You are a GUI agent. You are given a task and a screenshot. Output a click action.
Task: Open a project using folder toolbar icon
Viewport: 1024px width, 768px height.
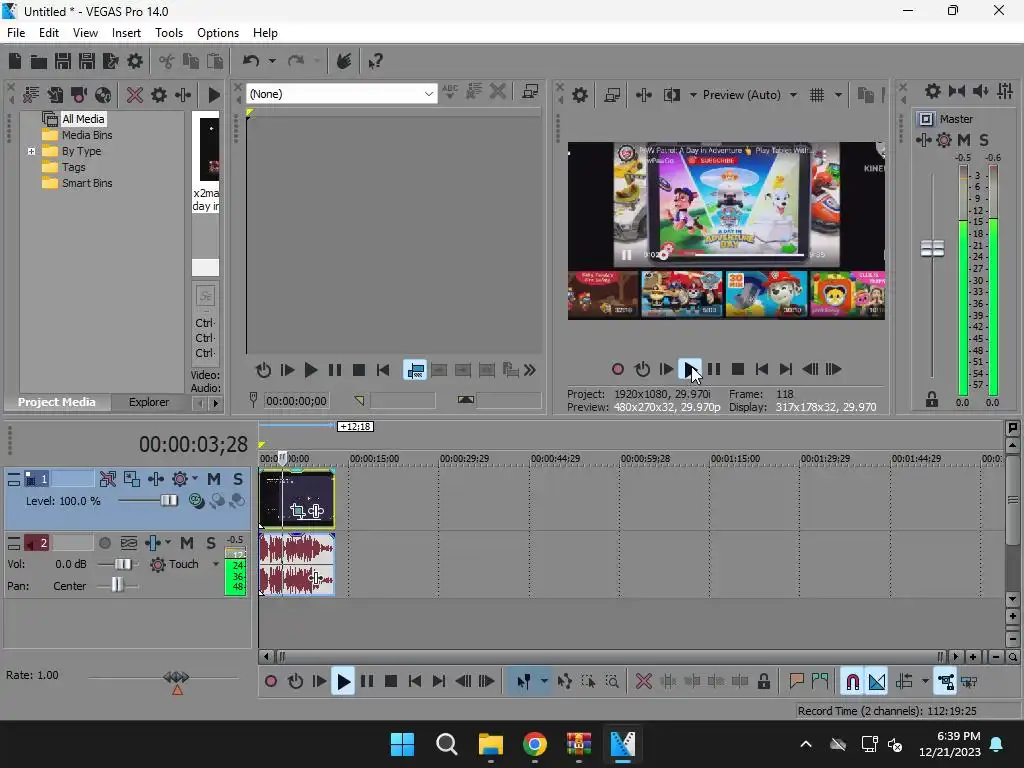(39, 61)
